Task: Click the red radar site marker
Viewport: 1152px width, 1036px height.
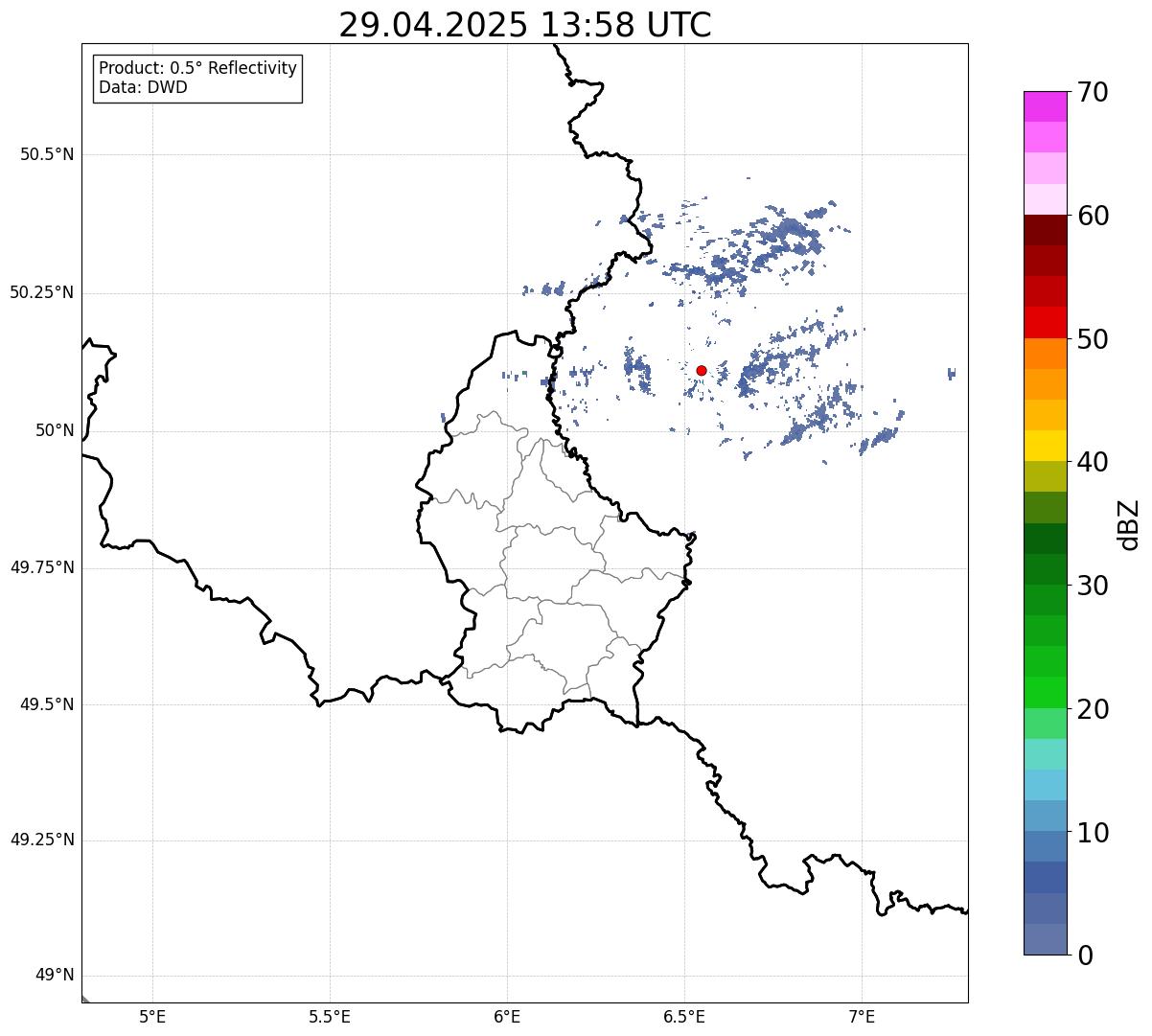Action: (x=702, y=370)
